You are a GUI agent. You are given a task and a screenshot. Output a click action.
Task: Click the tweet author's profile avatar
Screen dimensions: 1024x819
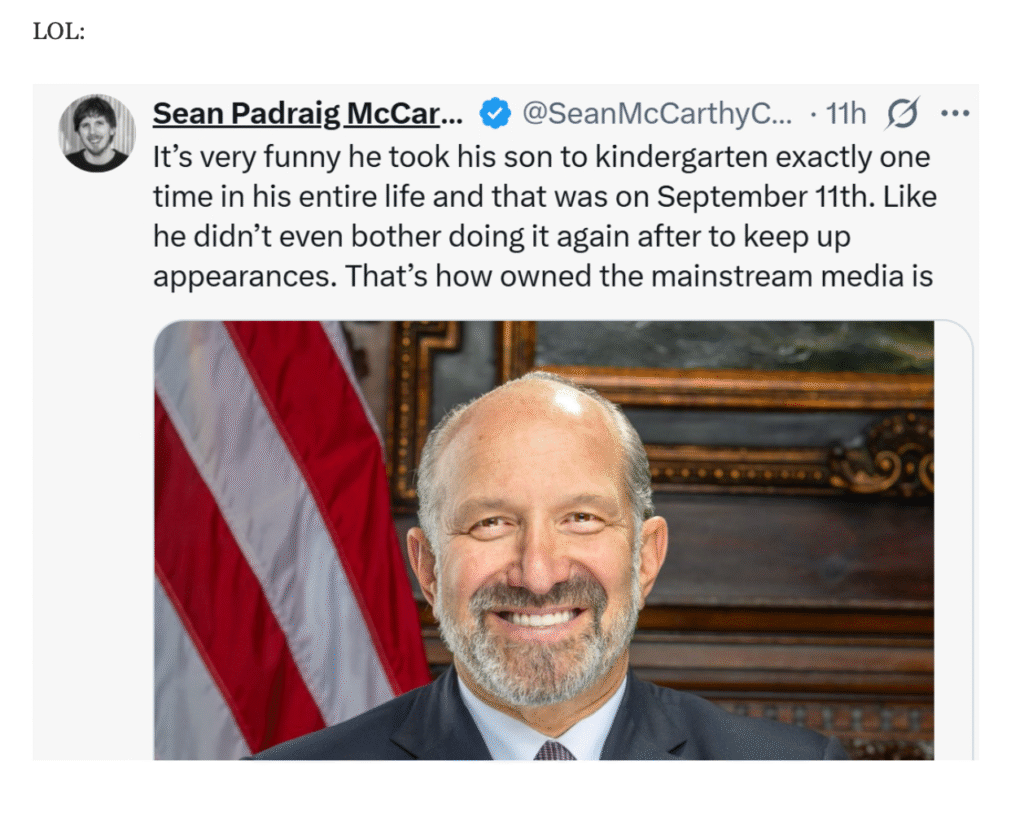[96, 133]
